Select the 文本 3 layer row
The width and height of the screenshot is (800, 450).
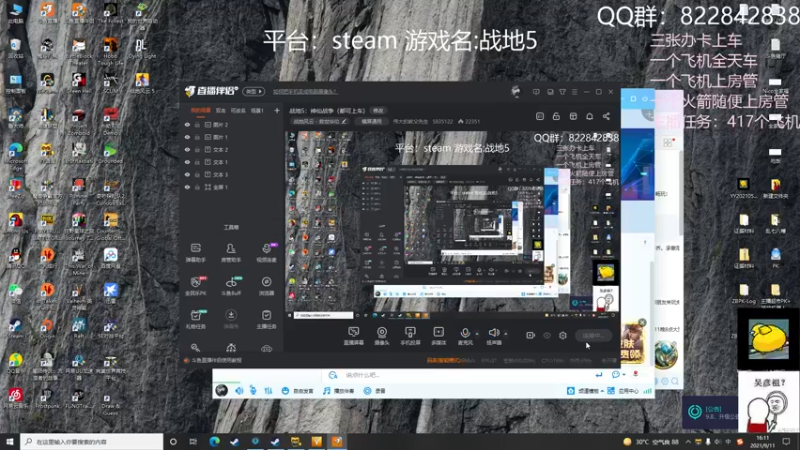point(231,174)
